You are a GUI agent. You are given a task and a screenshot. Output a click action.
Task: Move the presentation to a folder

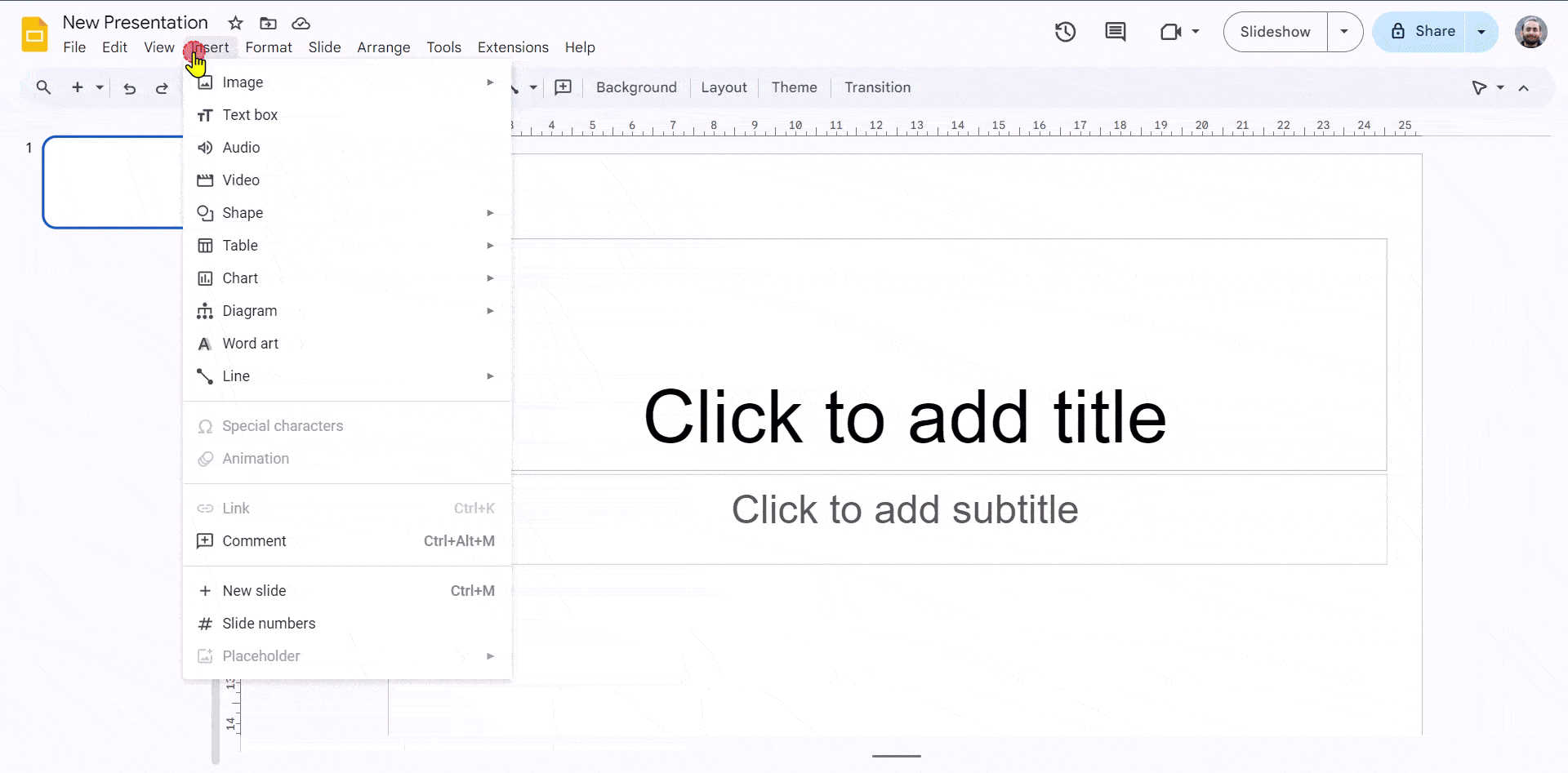click(x=268, y=23)
